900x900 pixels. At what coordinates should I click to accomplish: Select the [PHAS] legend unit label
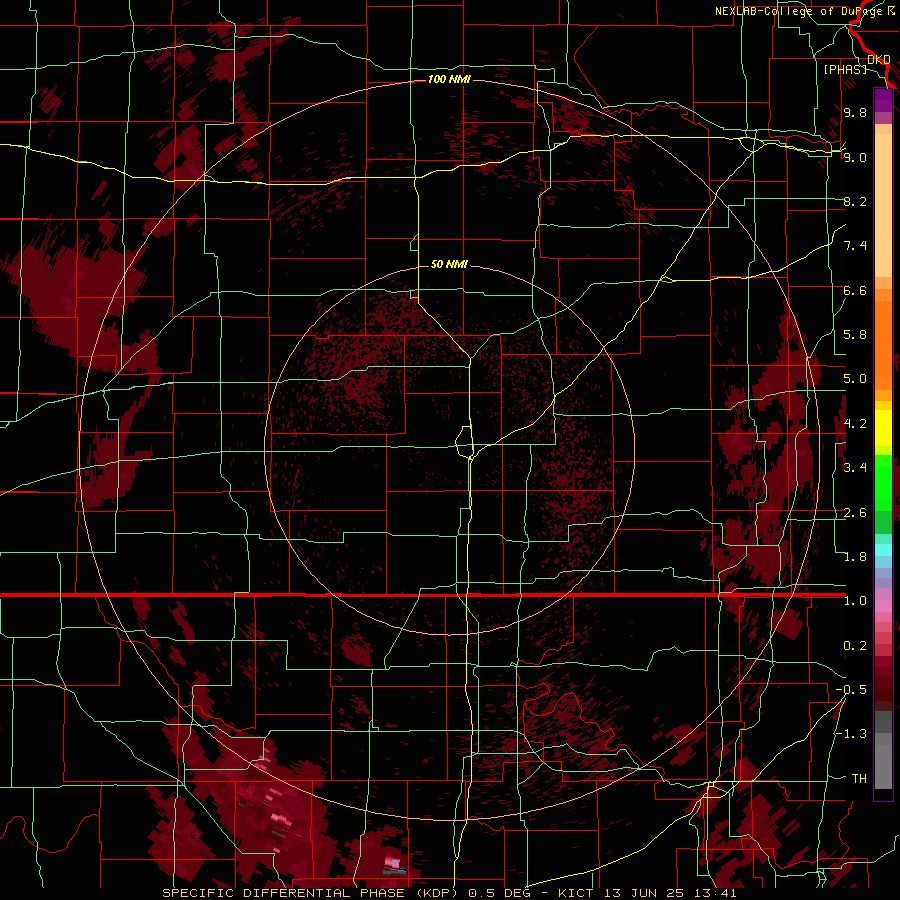click(845, 69)
